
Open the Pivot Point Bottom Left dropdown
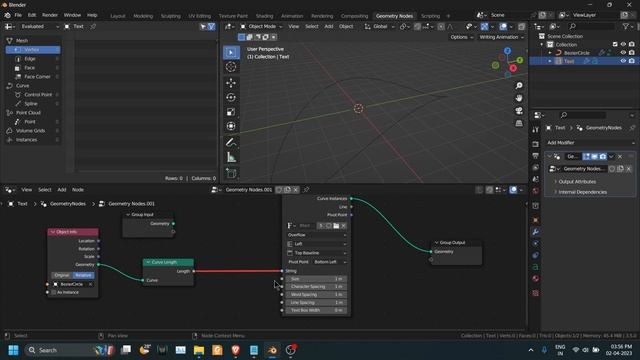(x=330, y=262)
